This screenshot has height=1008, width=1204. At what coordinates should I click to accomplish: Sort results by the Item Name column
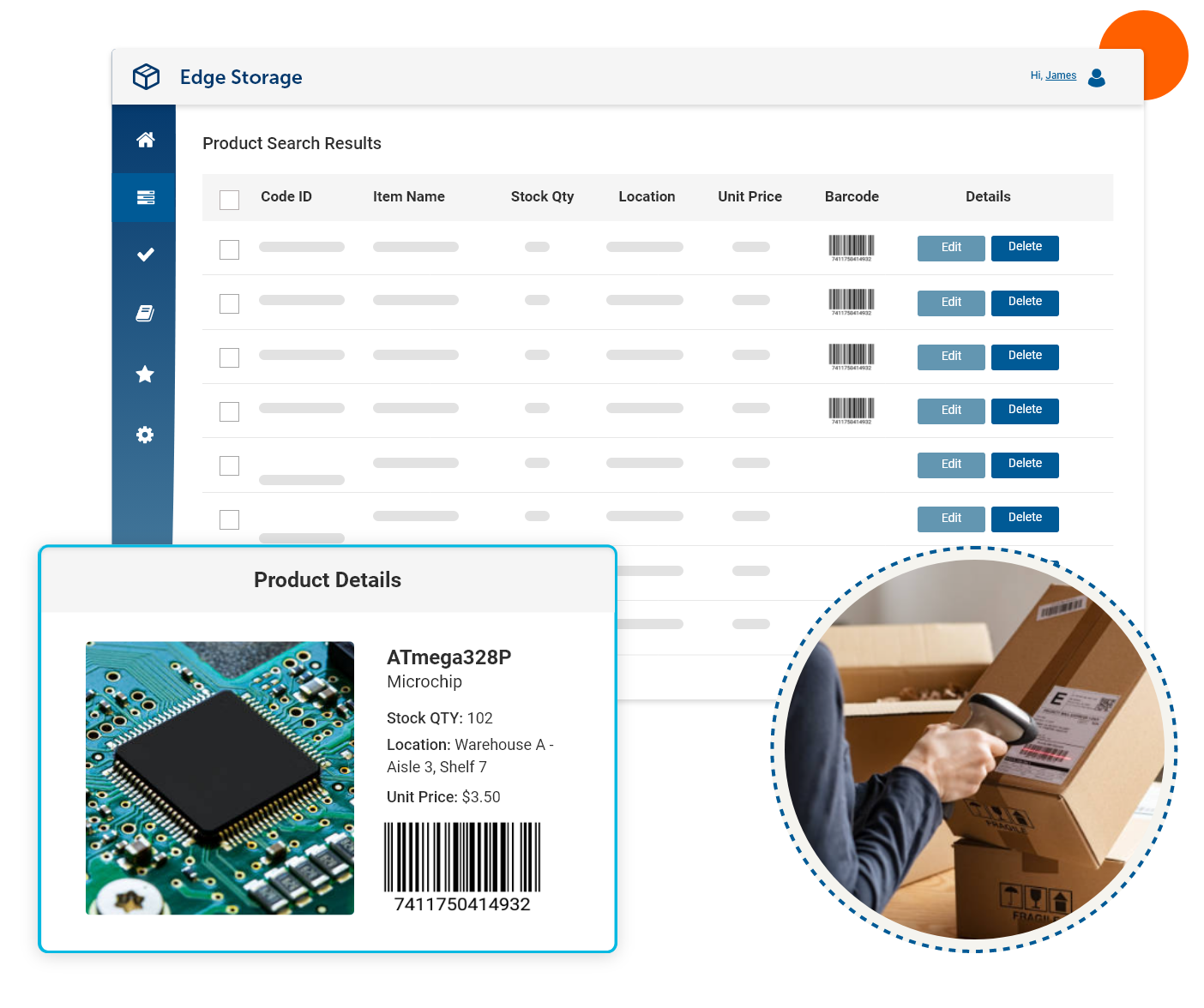[409, 196]
